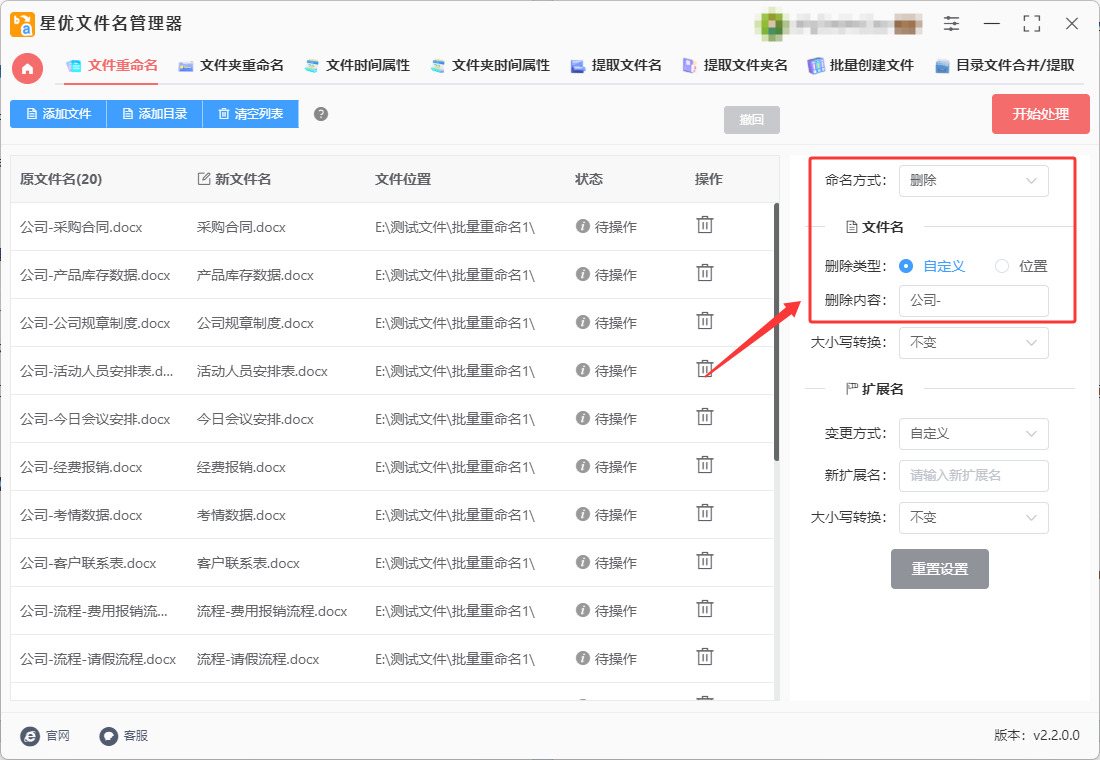Click the edit icon beside 新文件名 header
The width and height of the screenshot is (1100, 760).
pos(203,179)
